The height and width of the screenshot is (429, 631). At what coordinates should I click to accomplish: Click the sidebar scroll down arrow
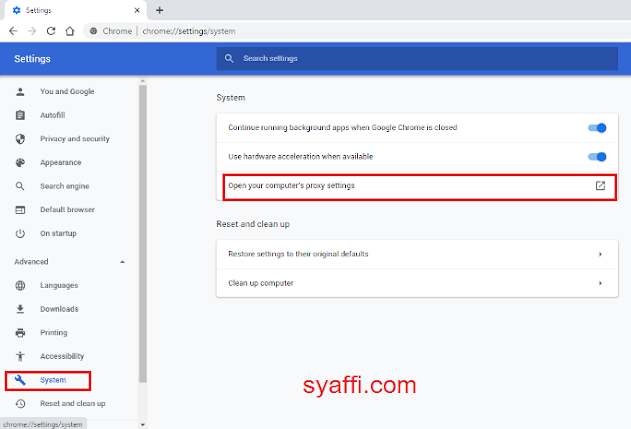click(x=143, y=425)
